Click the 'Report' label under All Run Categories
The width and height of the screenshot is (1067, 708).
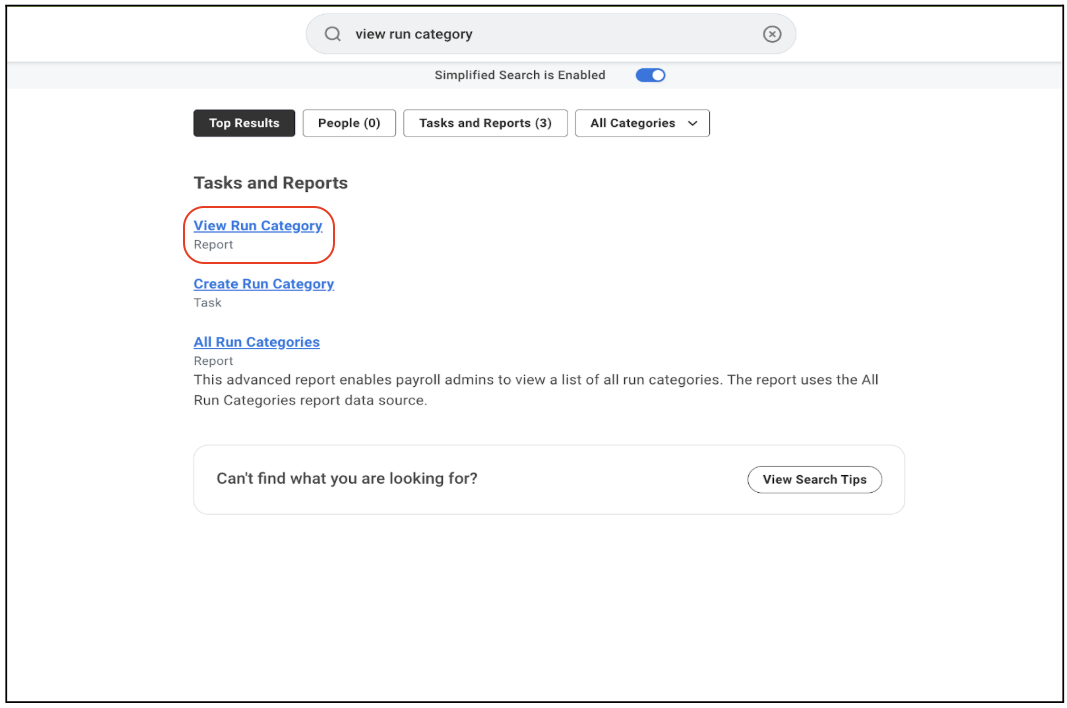214,361
